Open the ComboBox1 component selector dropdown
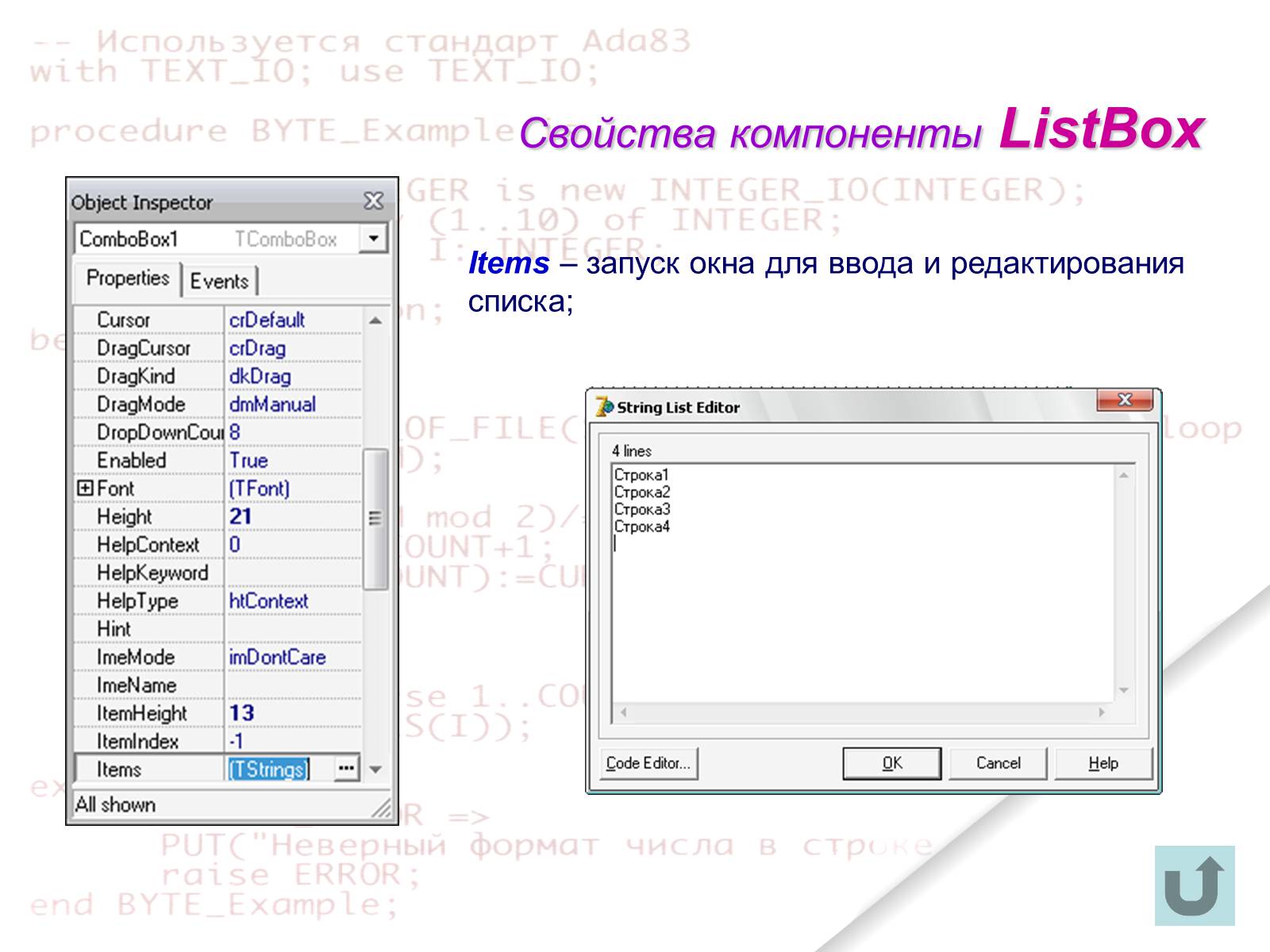 click(x=372, y=238)
